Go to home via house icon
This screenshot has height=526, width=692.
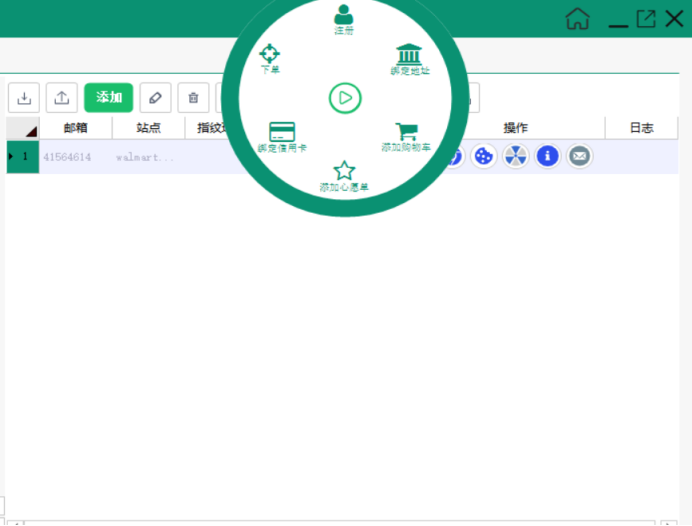coord(577,18)
